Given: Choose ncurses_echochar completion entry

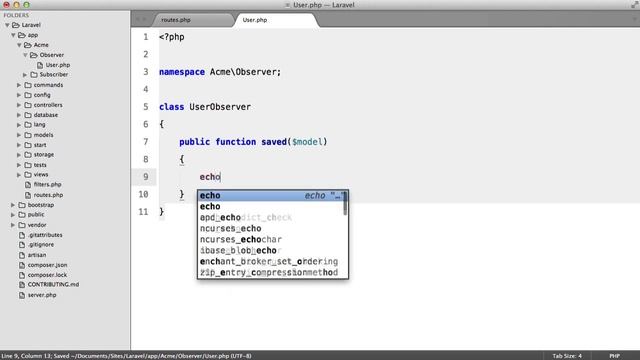Looking at the screenshot, I should (271, 240).
